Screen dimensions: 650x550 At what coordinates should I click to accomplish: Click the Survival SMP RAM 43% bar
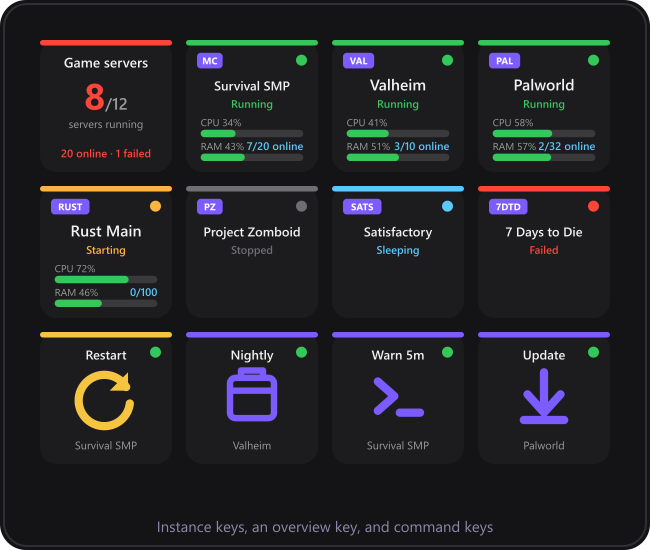[x=252, y=157]
